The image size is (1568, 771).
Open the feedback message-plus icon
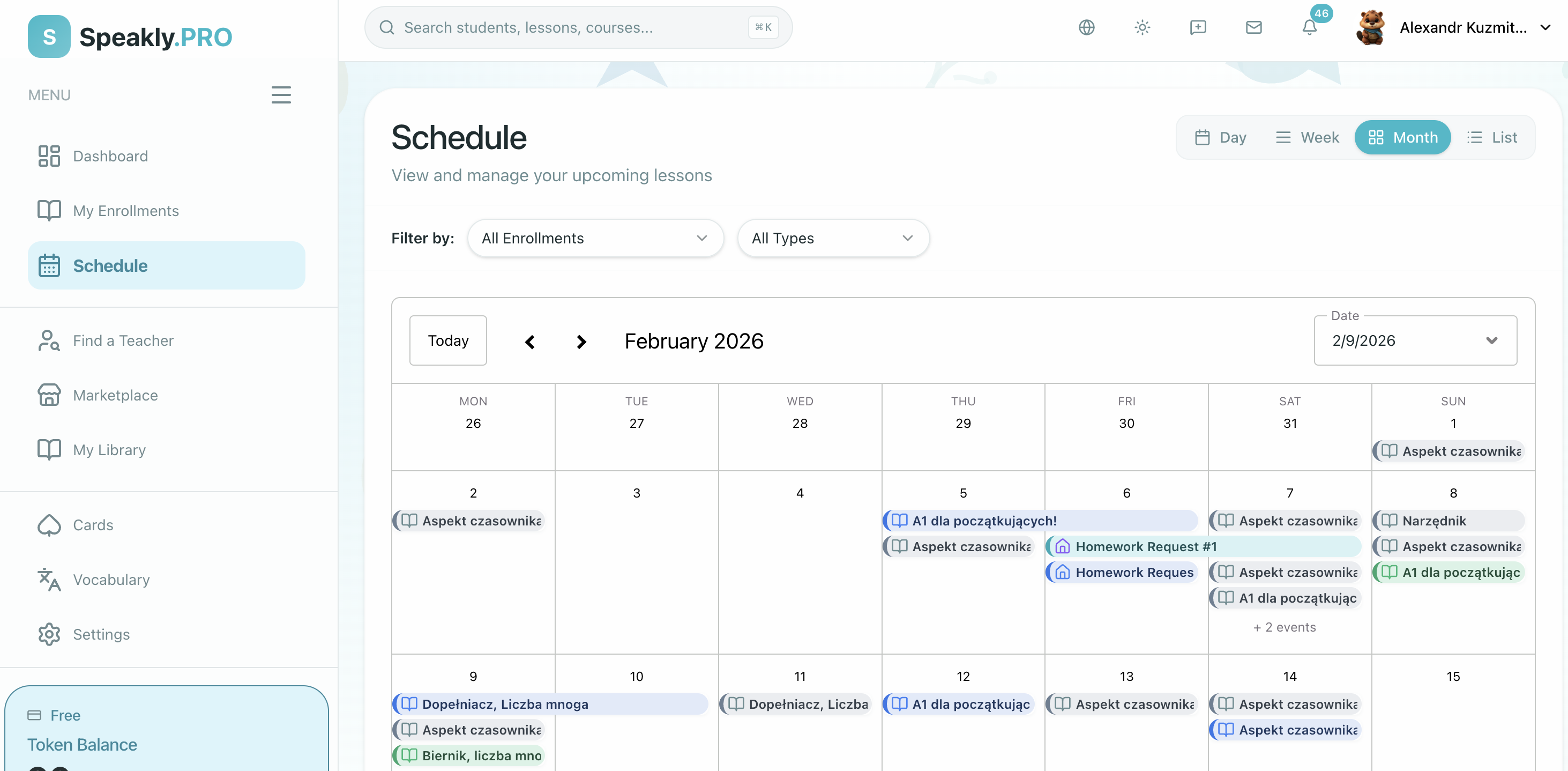click(x=1197, y=27)
